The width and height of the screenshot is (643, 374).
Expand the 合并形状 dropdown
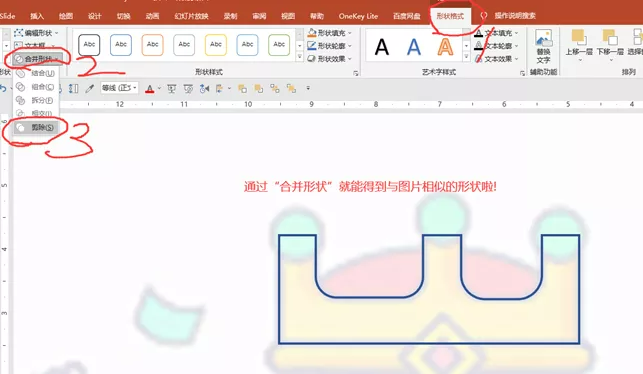(x=37, y=59)
